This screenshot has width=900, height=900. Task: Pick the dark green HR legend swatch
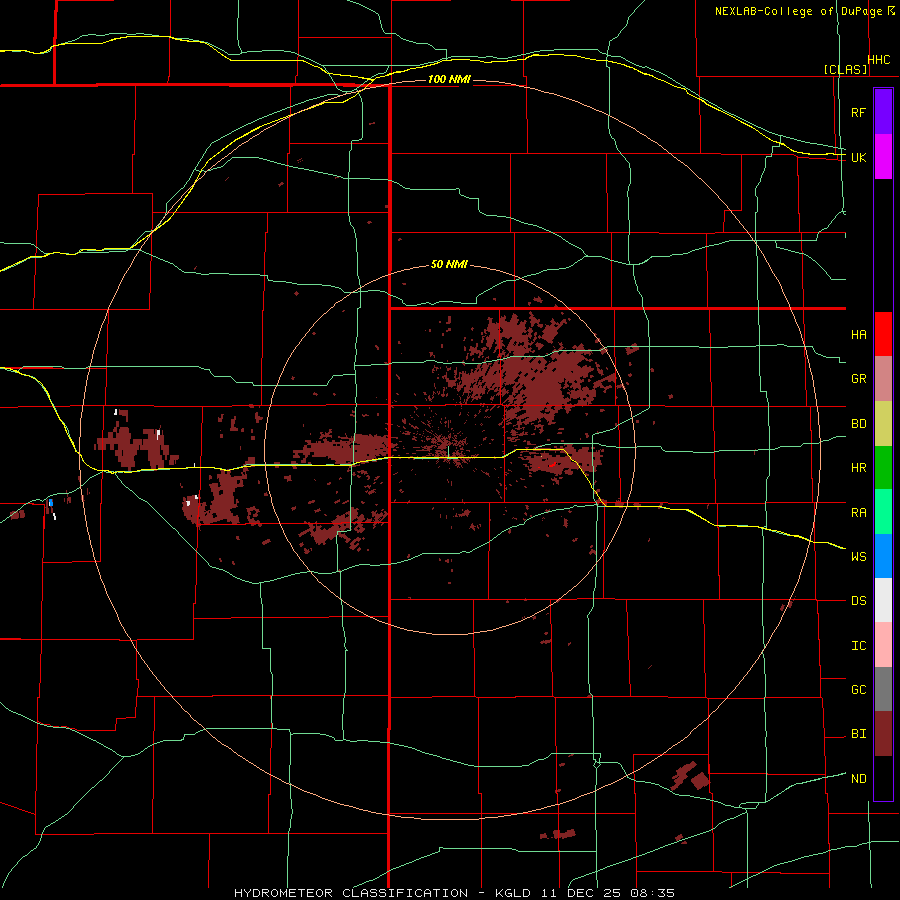pos(883,468)
